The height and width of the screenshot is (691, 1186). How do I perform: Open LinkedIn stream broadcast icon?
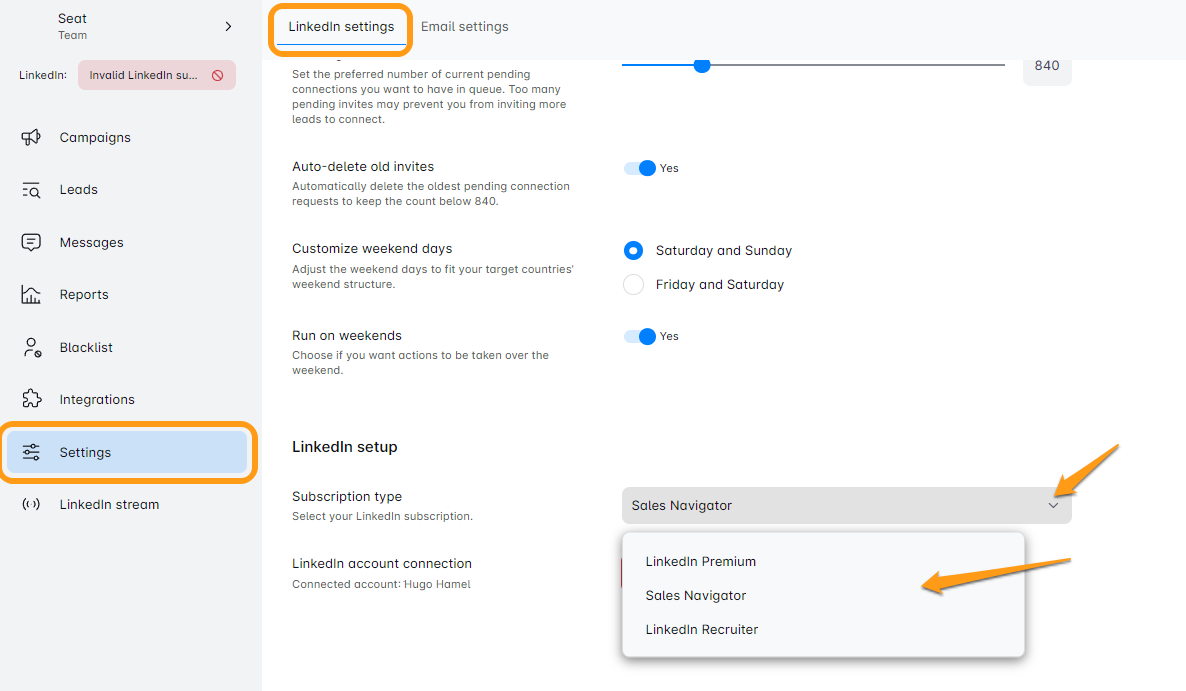coord(31,504)
